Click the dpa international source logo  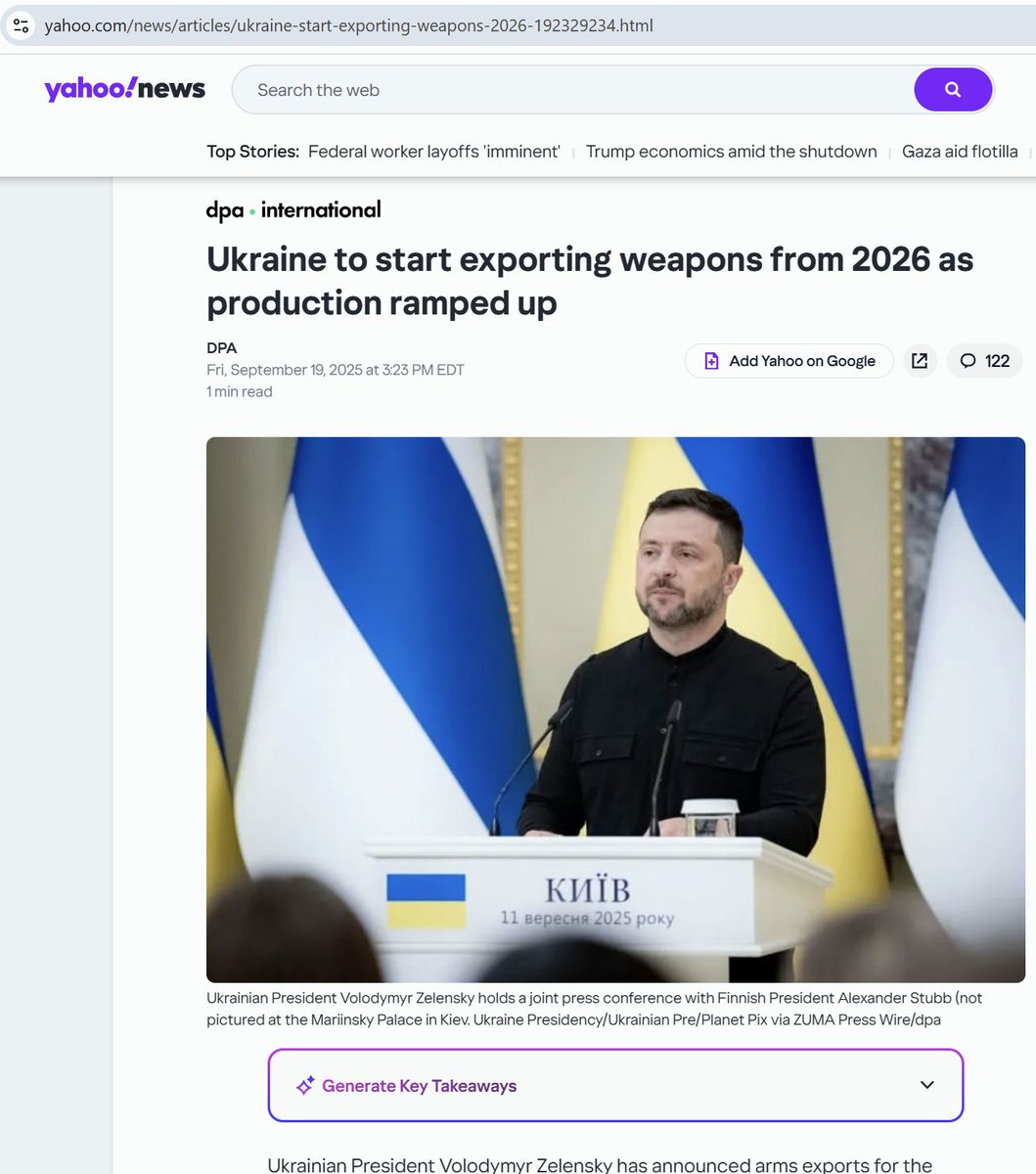tap(293, 210)
